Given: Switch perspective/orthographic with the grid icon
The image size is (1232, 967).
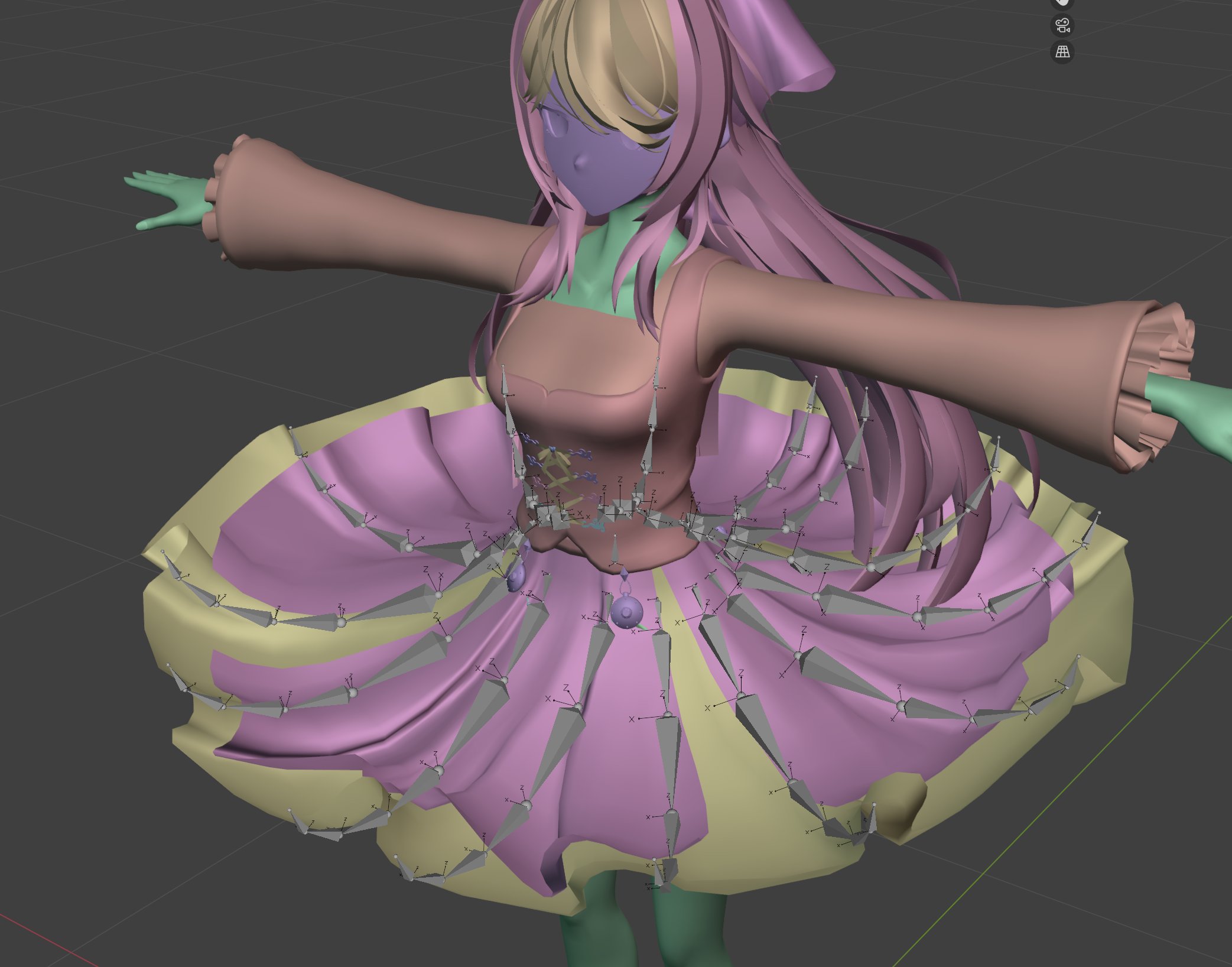Looking at the screenshot, I should tap(1062, 52).
